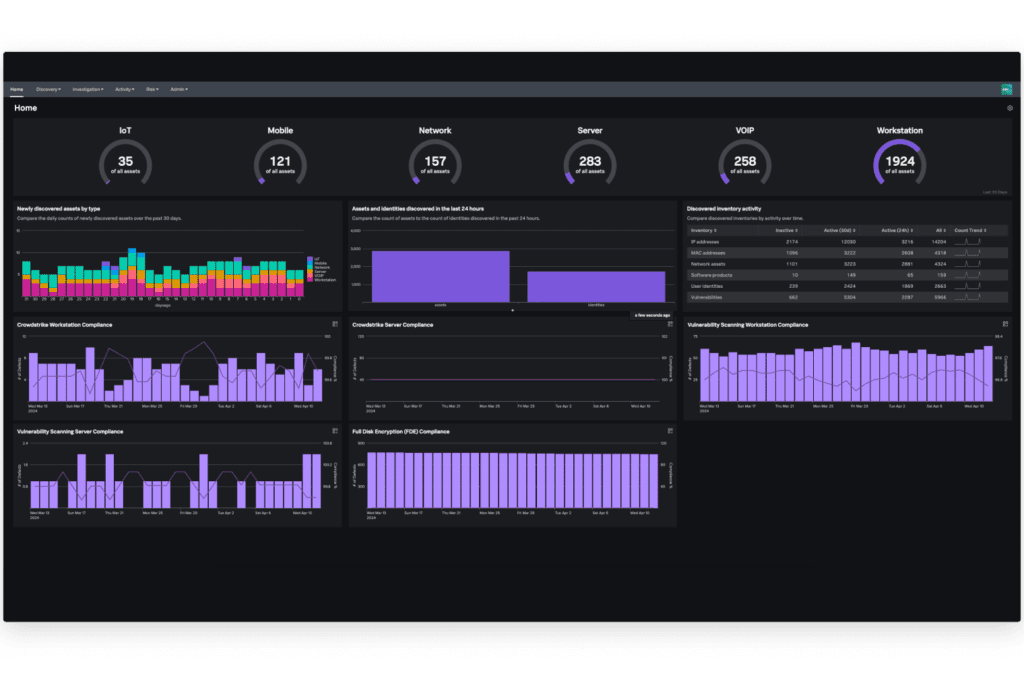
Task: Toggle Workstation series in chart legend
Action: click(x=322, y=280)
